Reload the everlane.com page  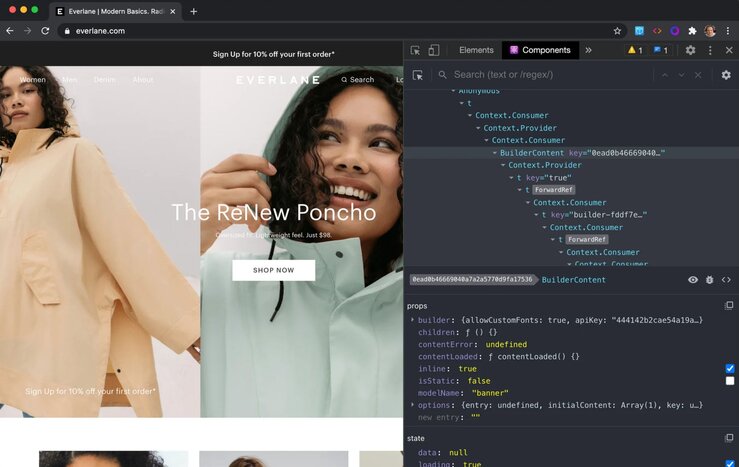(x=45, y=31)
